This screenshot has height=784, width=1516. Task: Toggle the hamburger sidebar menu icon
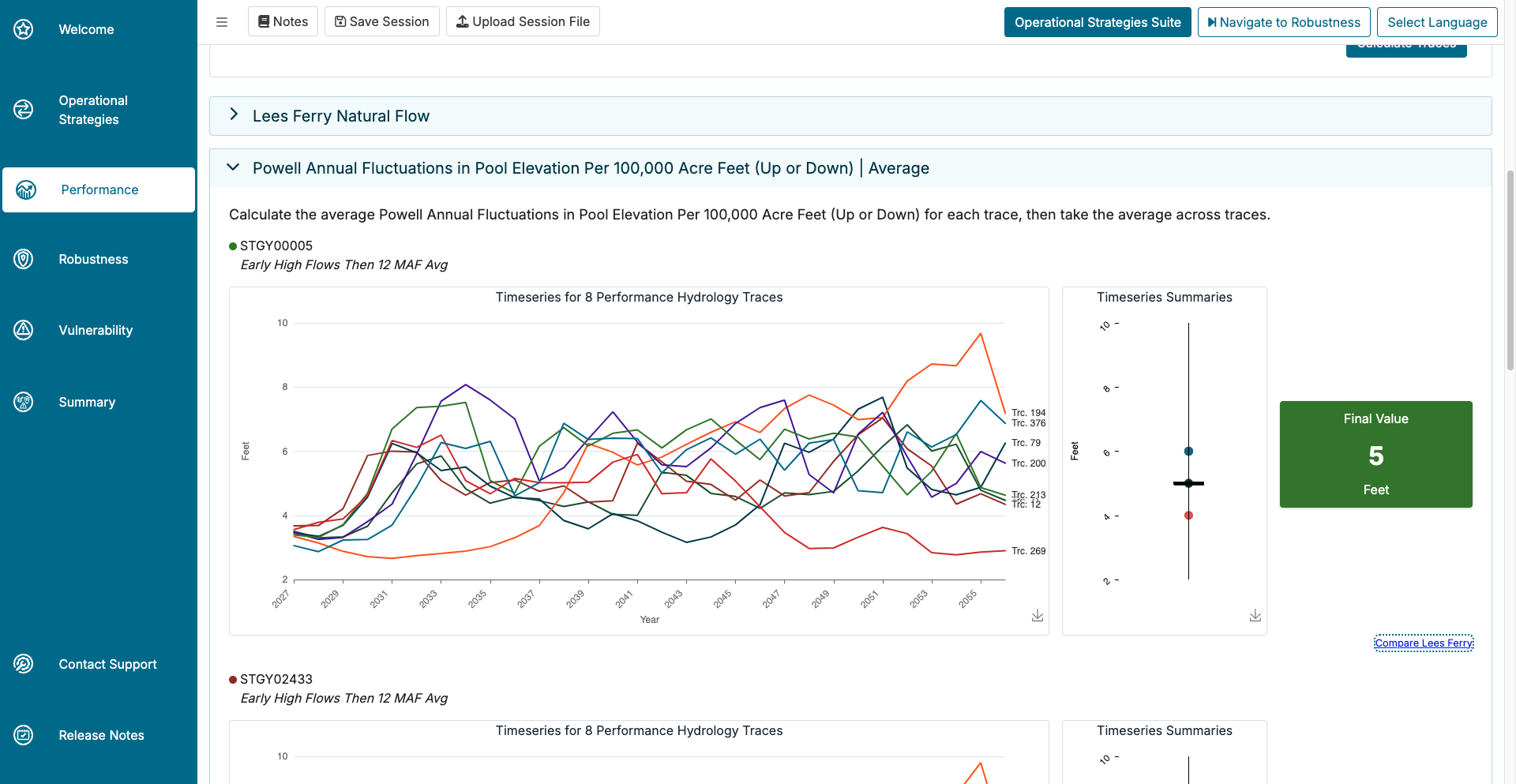(222, 22)
